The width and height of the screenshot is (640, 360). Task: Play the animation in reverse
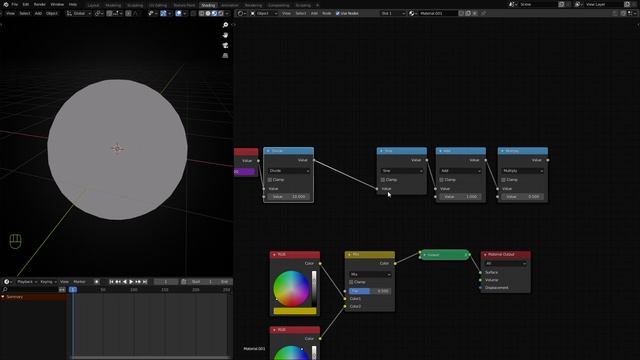(x=125, y=282)
